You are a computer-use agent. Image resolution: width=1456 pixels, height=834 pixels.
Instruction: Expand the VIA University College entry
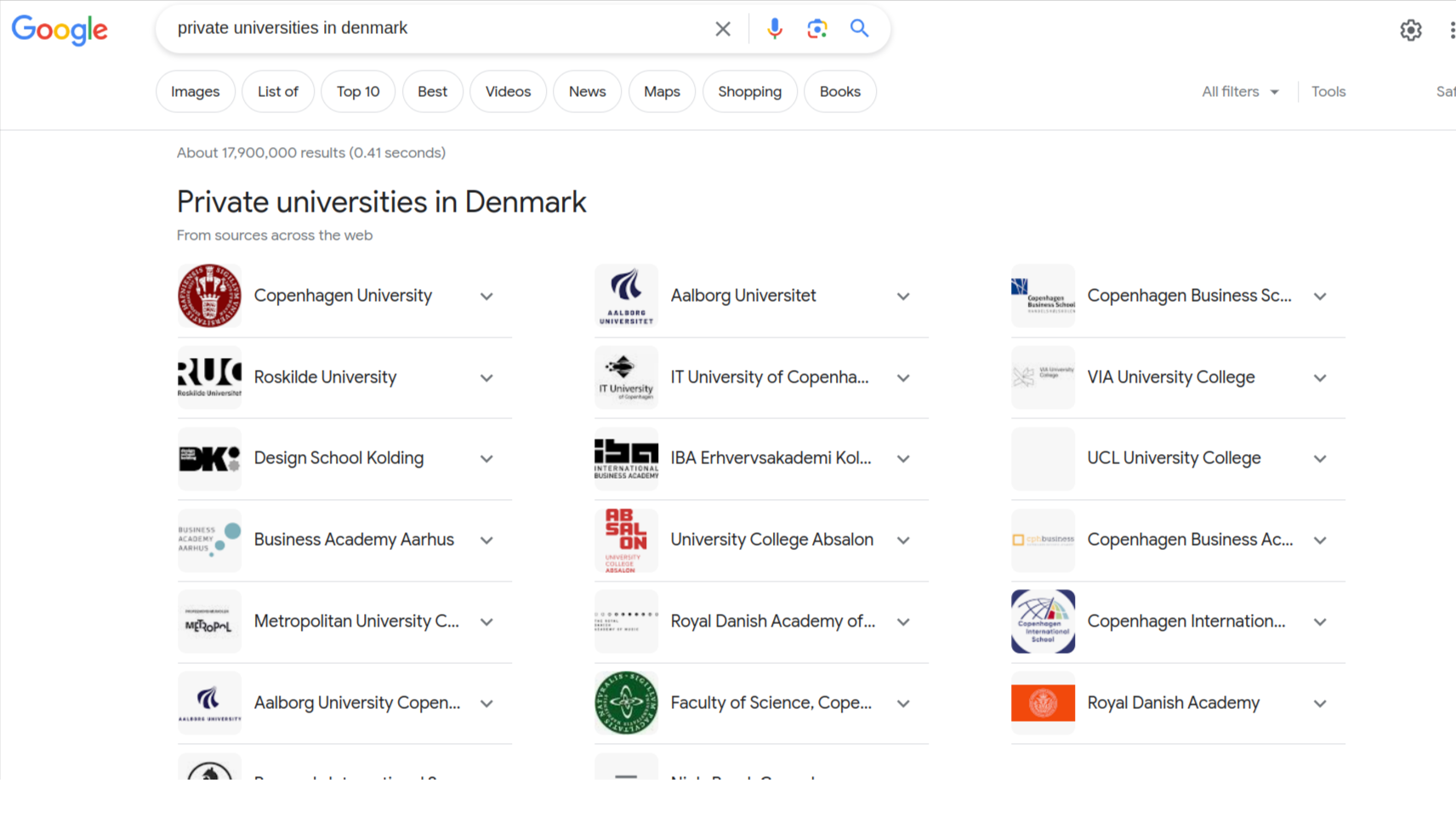[x=1320, y=378]
